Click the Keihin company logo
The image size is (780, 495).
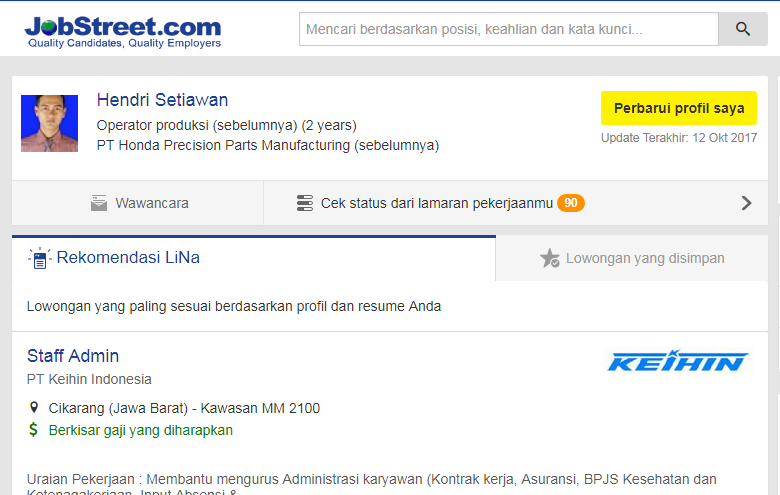(678, 361)
